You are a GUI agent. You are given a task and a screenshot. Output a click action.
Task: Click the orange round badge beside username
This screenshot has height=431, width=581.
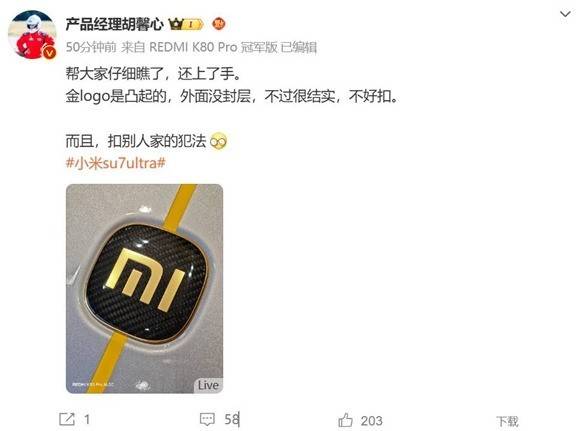[x=219, y=24]
